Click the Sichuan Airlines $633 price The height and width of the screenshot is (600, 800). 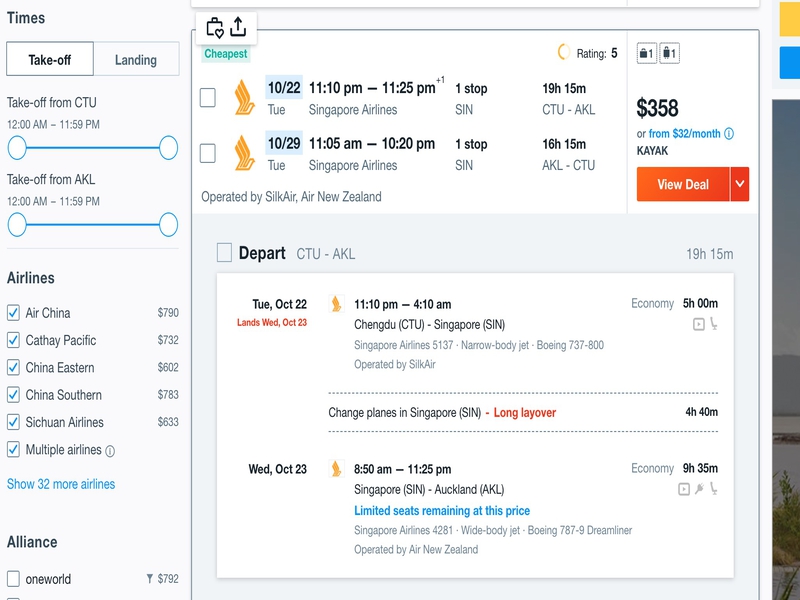pos(168,422)
